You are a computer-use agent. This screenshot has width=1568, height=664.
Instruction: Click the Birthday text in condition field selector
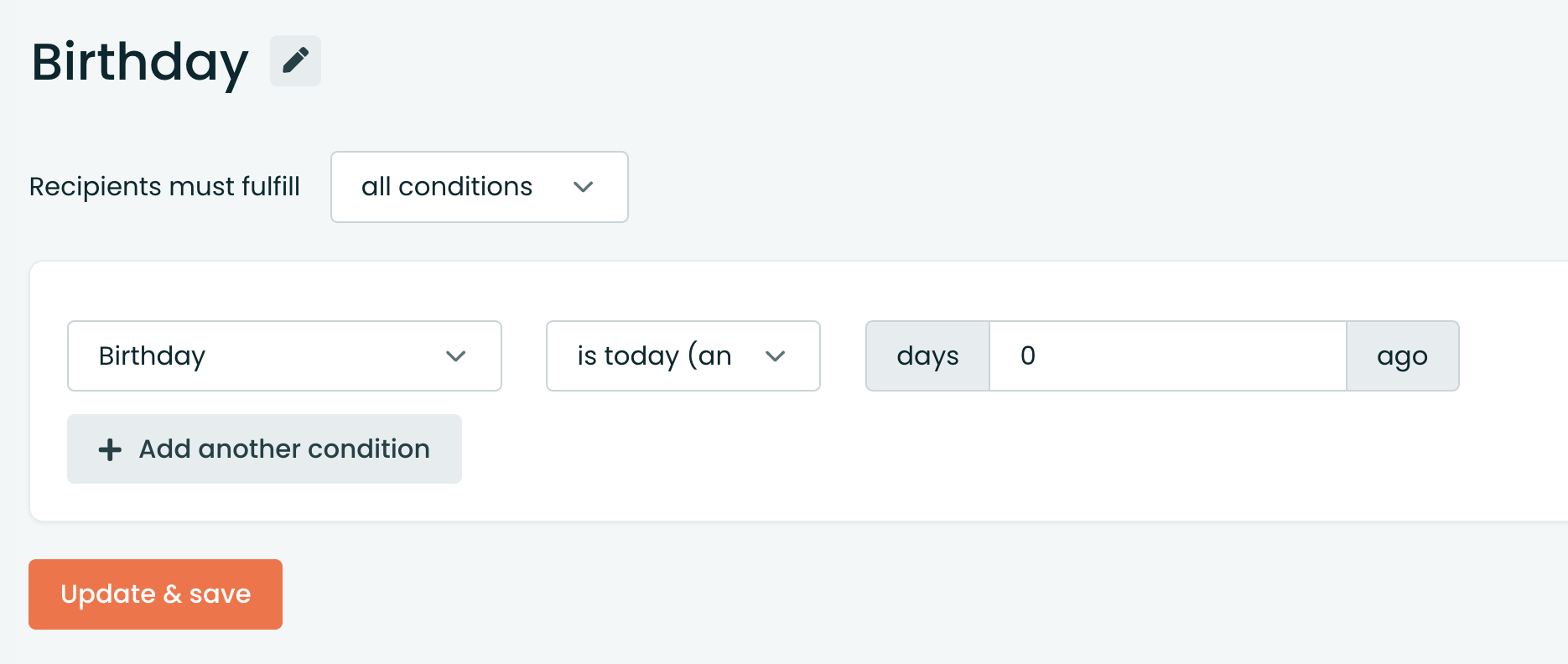click(x=152, y=356)
